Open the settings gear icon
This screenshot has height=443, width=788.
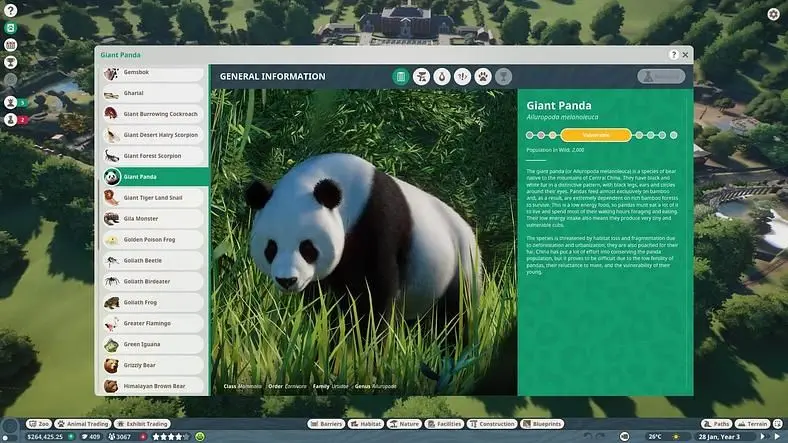tap(773, 14)
